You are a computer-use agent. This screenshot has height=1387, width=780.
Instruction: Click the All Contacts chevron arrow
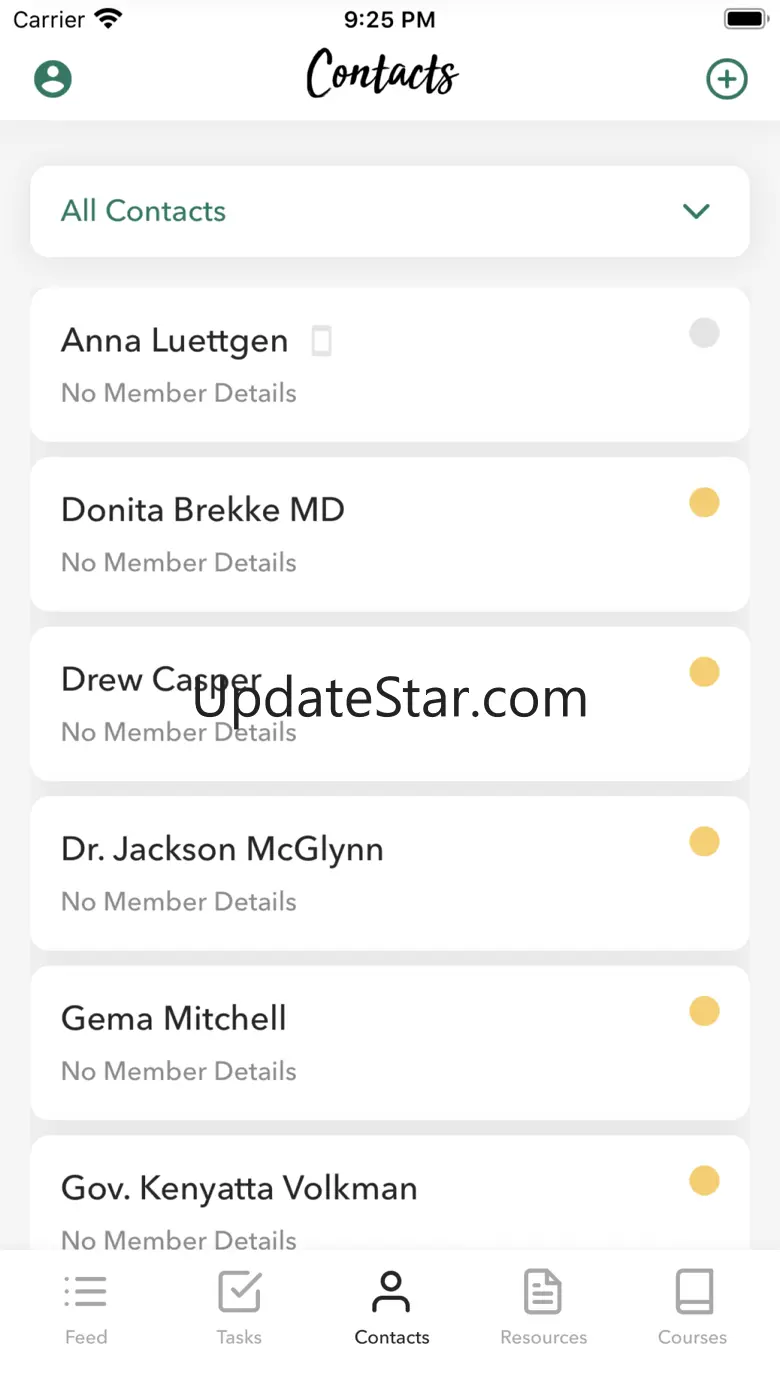[x=696, y=211]
